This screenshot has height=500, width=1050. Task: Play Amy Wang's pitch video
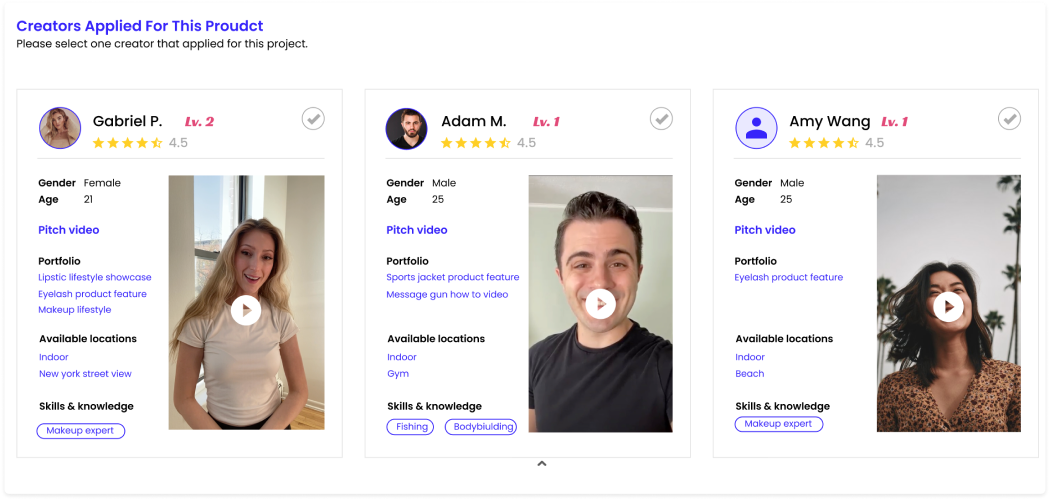948,307
